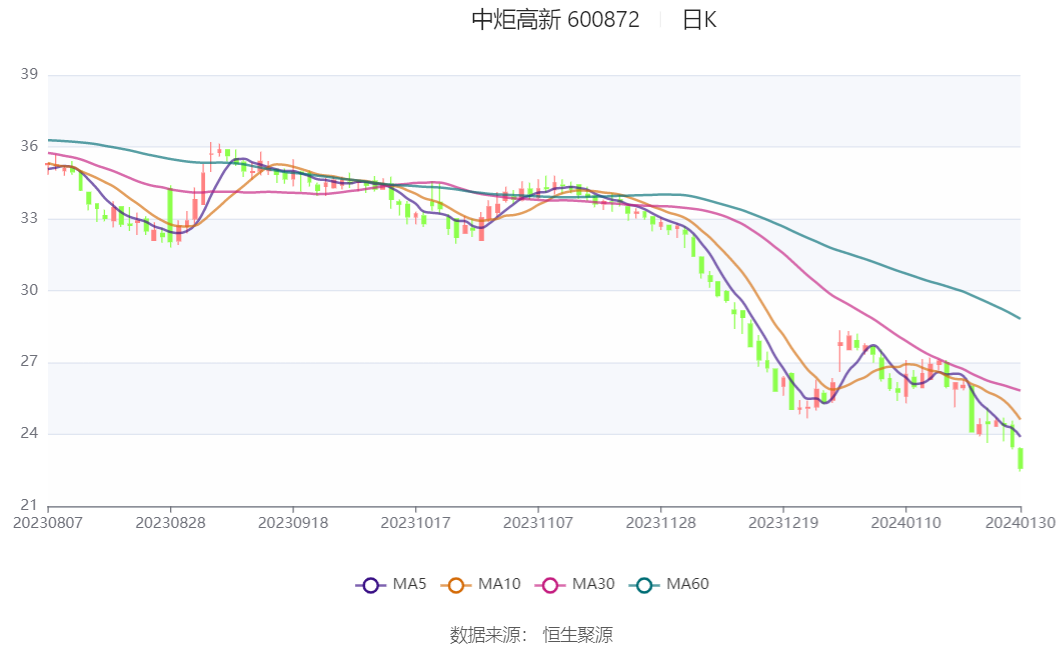Screen dimensions: 1062x646
Task: Click the 日K label in the title
Action: click(699, 20)
